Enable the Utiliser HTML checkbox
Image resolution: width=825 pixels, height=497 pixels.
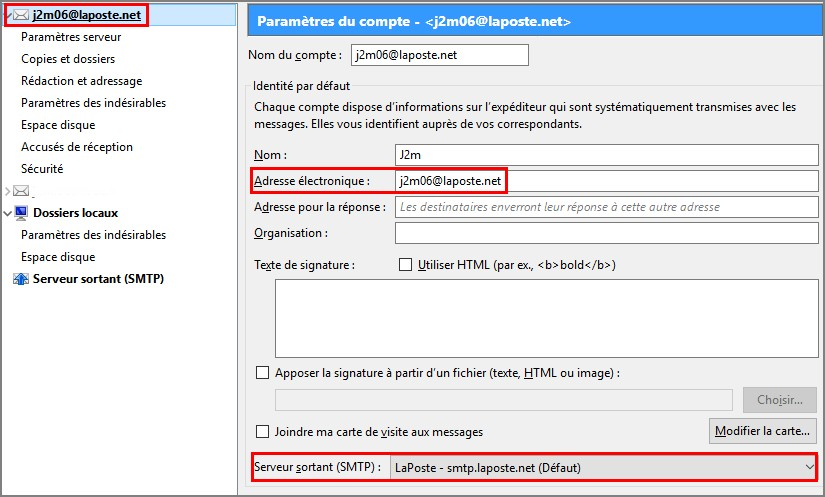[405, 265]
